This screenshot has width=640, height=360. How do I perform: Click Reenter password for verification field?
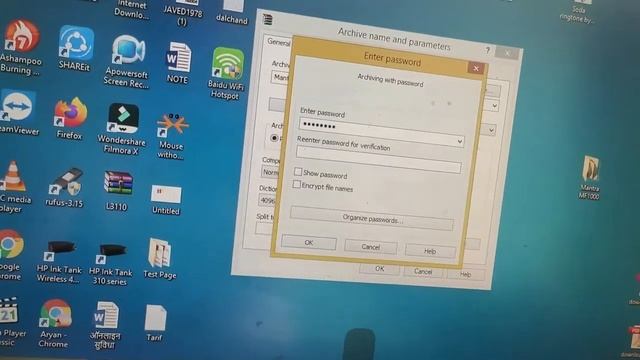378,159
